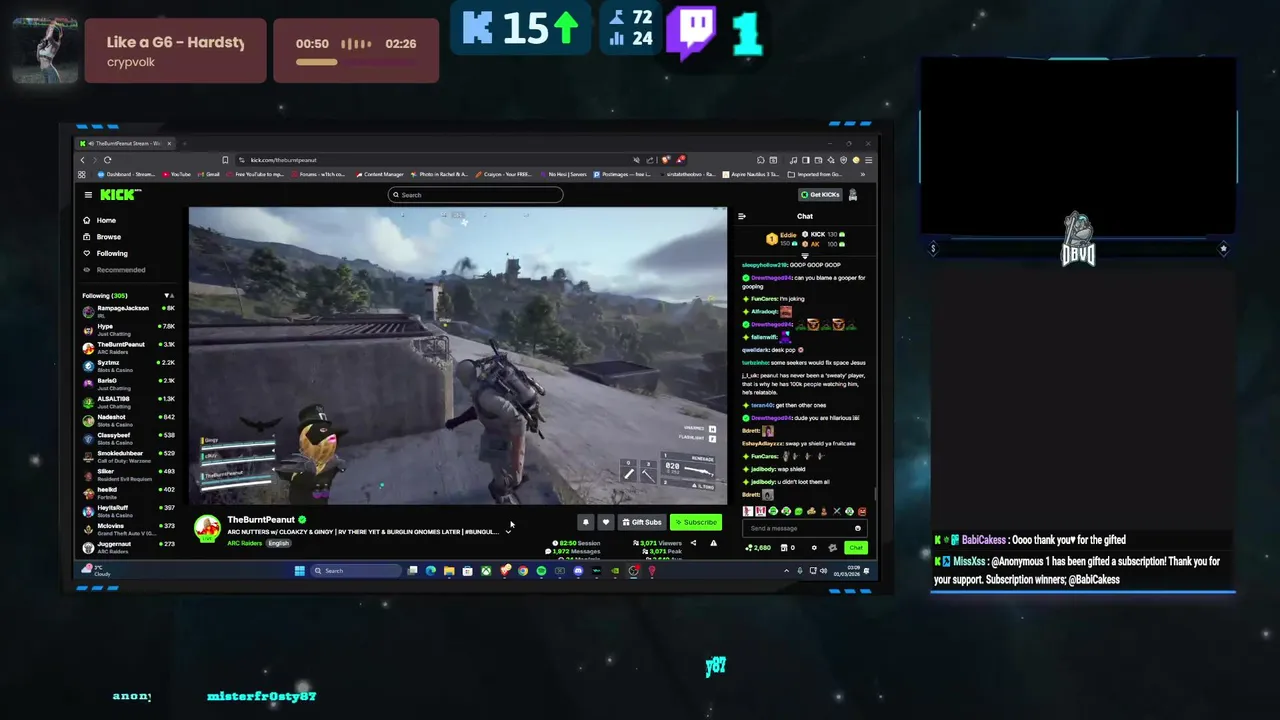Open the browser main menu
The image size is (1280, 720).
click(868, 160)
